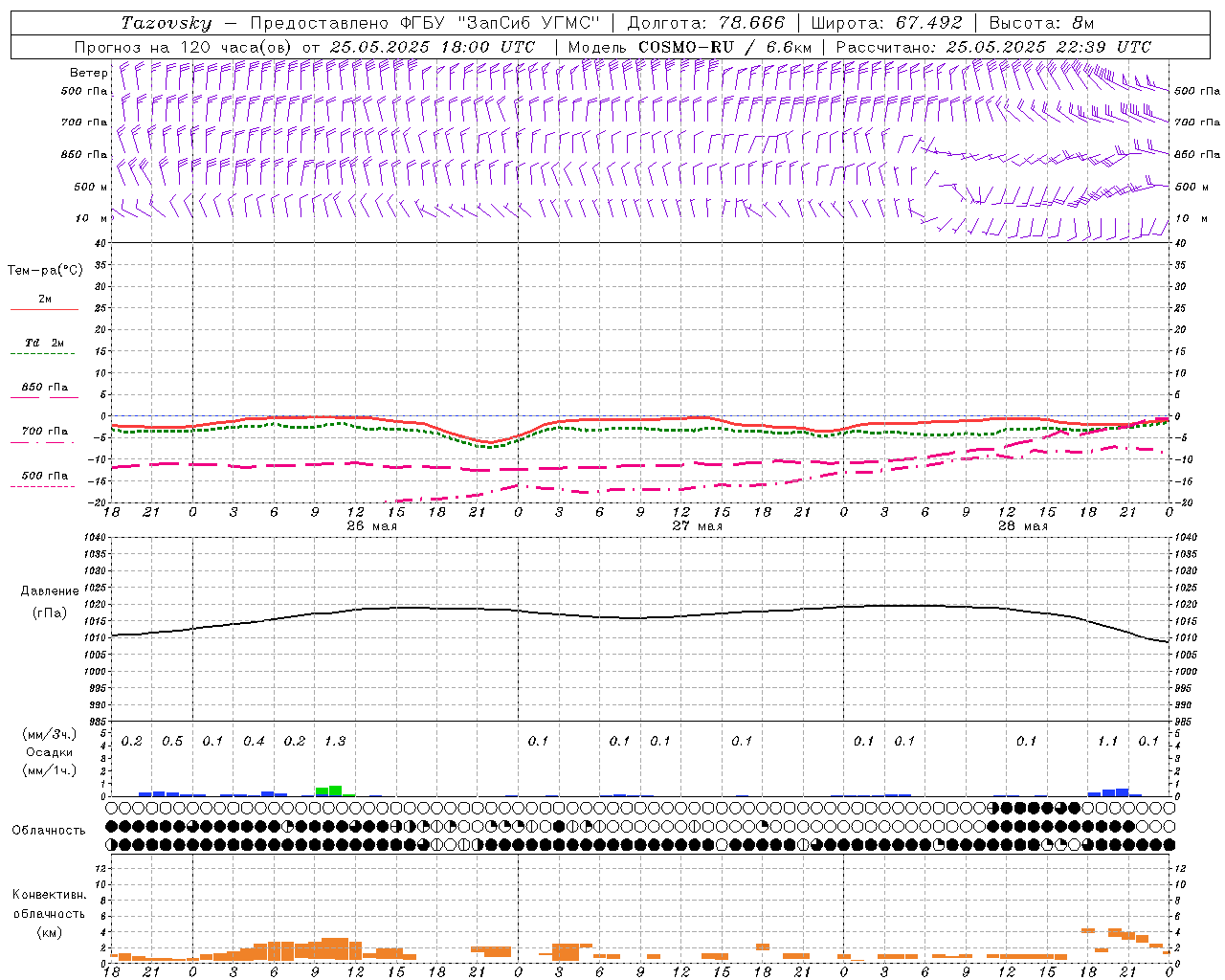Click the Долгота: 78.666 longitude value
This screenshot has height=980, width=1225.
[x=705, y=23]
